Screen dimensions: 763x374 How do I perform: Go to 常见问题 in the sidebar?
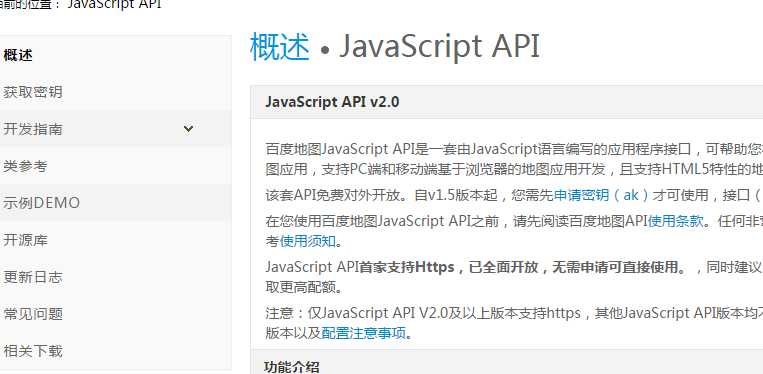(x=33, y=314)
